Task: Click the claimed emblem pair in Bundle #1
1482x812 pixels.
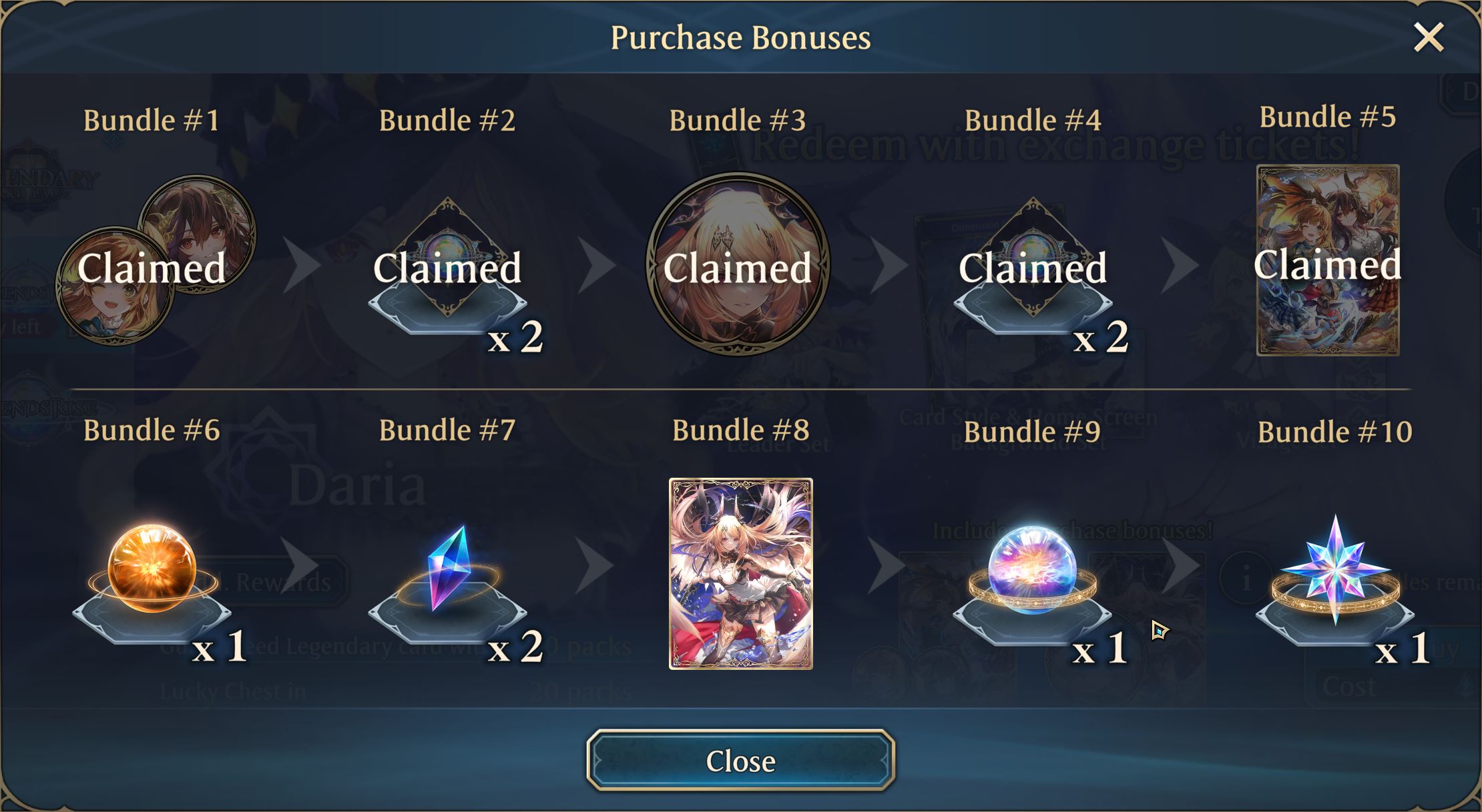Action: (156, 260)
